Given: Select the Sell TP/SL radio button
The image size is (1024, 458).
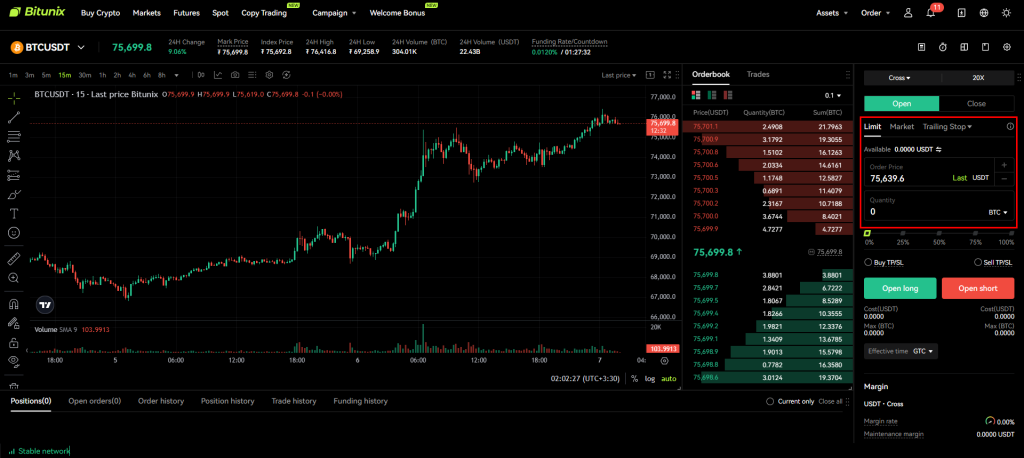Looking at the screenshot, I should [x=977, y=262].
